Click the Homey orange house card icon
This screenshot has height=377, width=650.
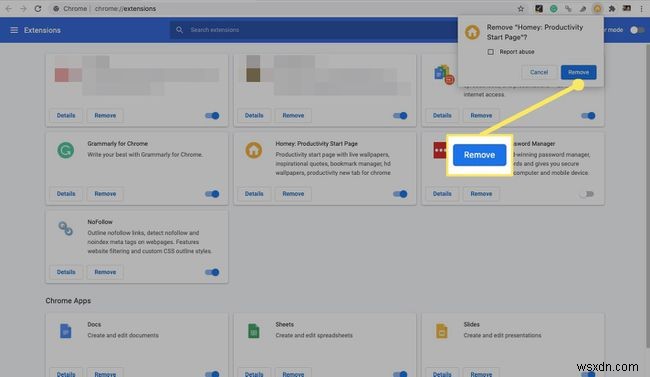tap(254, 150)
